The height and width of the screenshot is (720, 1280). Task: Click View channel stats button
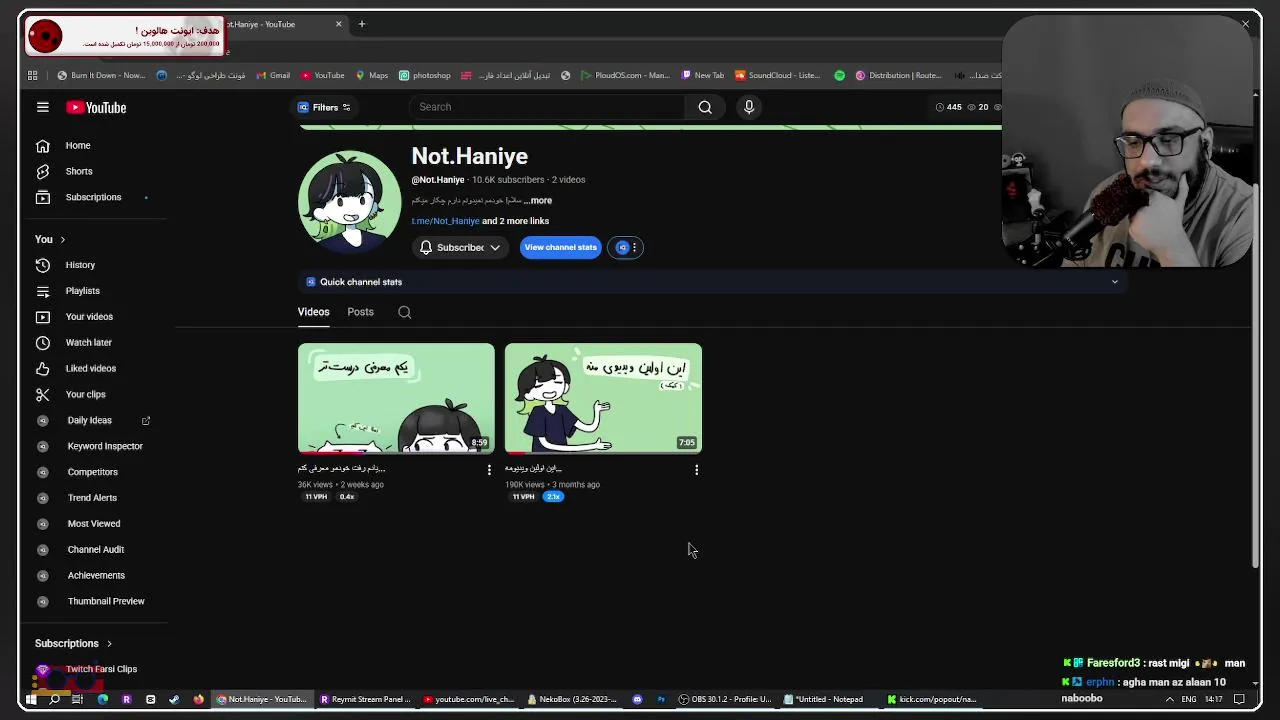coord(560,247)
